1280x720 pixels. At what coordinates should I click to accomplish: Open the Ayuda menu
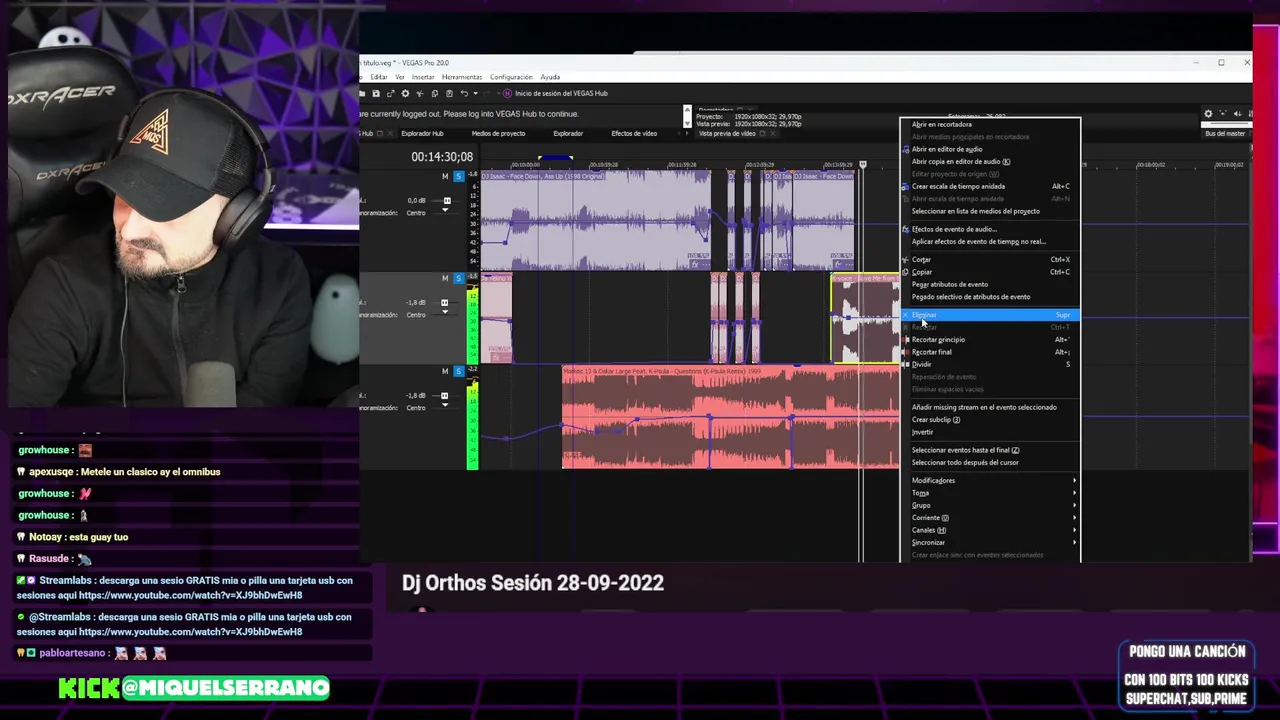pos(550,77)
